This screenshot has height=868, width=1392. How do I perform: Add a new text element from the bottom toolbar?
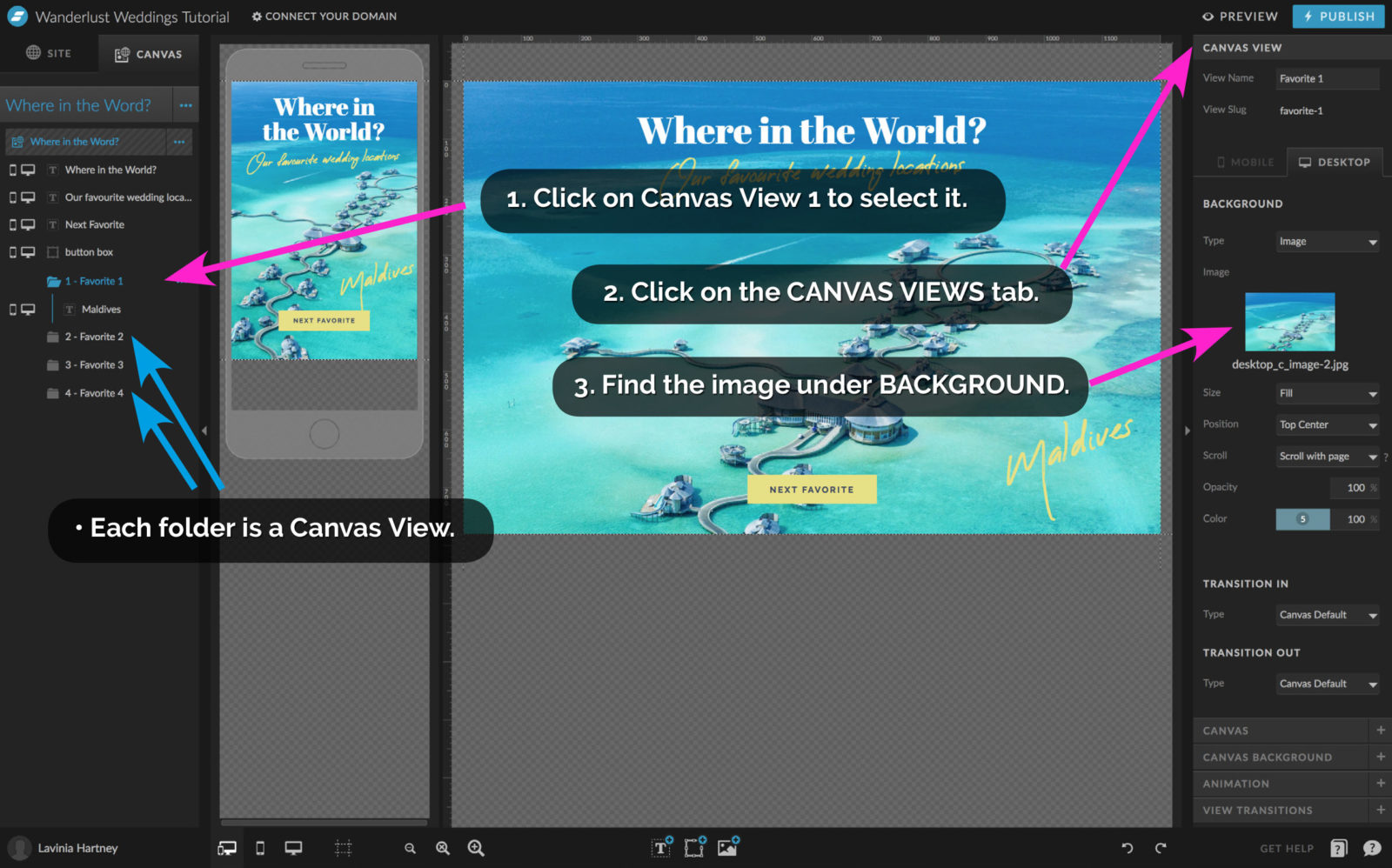(661, 847)
